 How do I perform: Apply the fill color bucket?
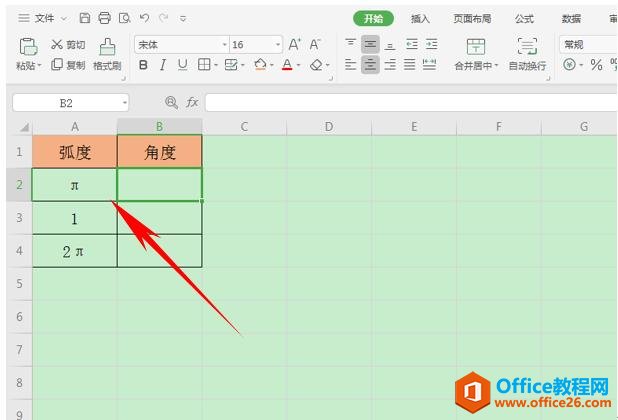click(260, 65)
